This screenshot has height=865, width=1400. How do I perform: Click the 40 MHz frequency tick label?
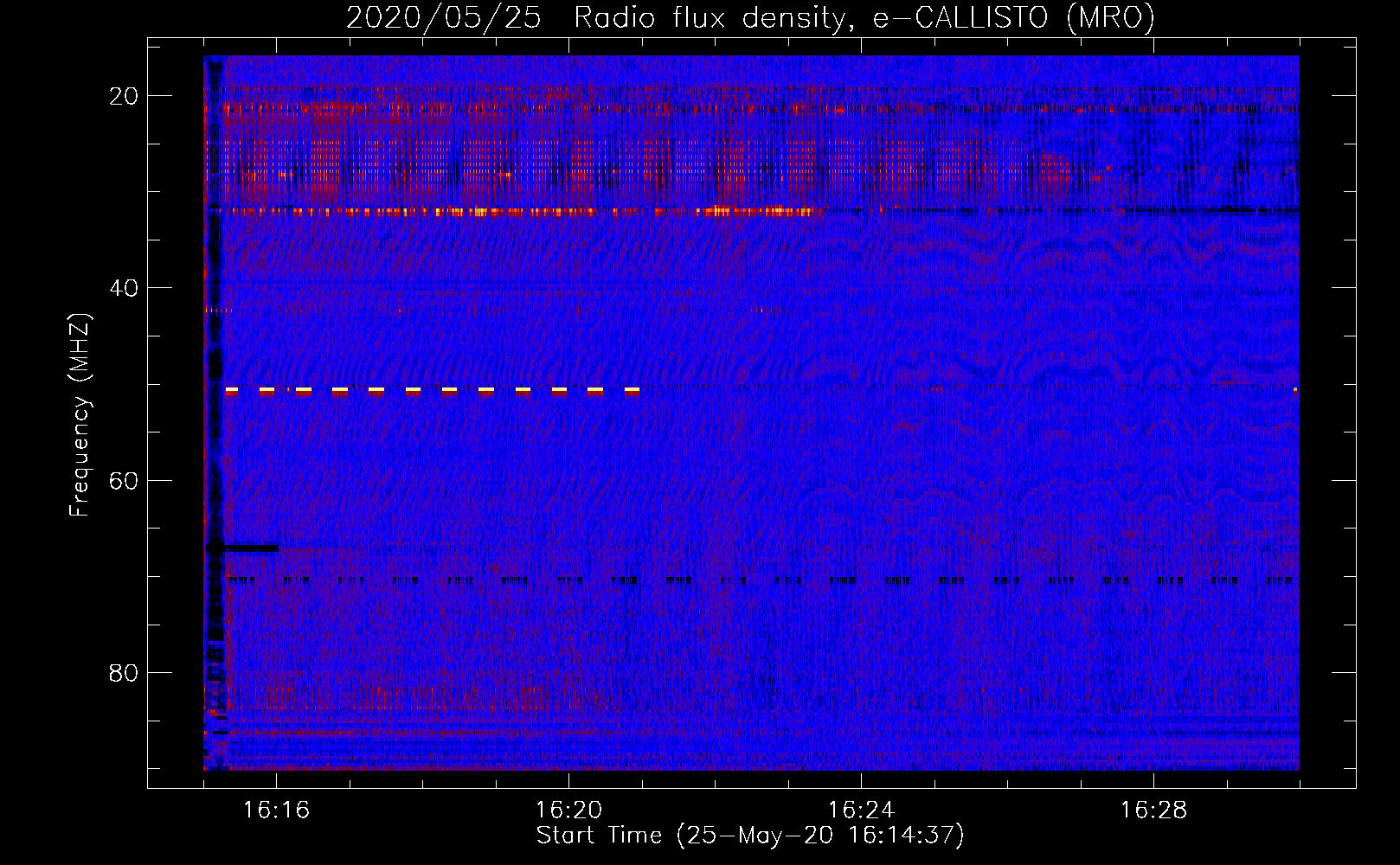(124, 288)
